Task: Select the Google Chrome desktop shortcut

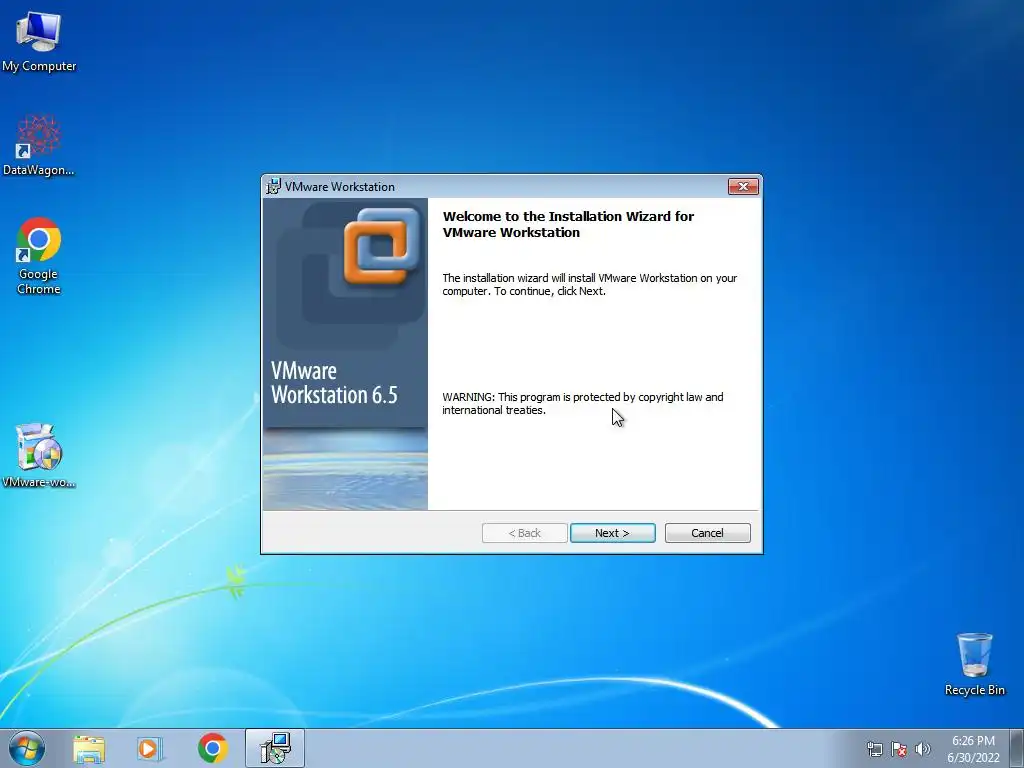Action: click(x=39, y=255)
